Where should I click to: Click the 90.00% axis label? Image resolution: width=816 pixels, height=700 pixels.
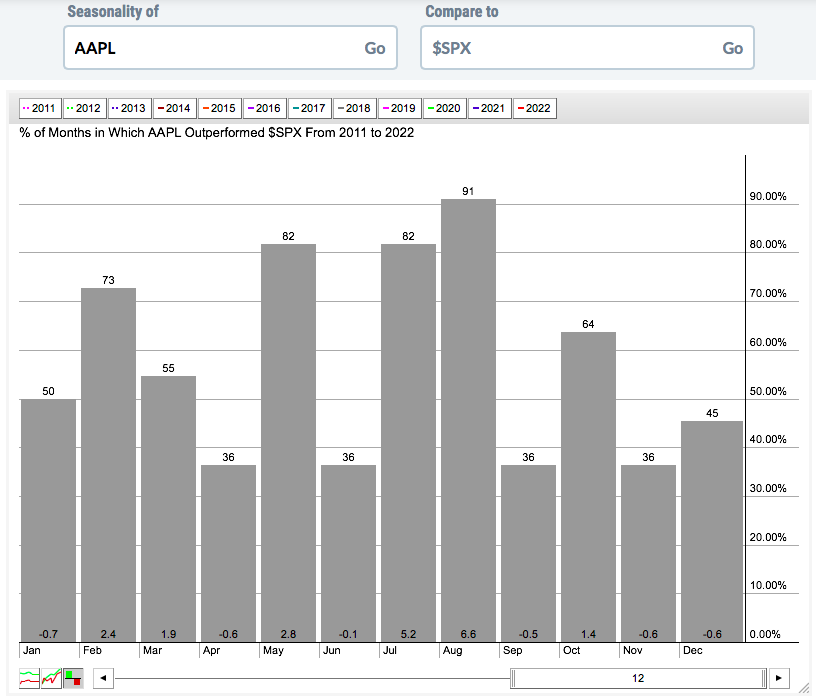point(768,196)
